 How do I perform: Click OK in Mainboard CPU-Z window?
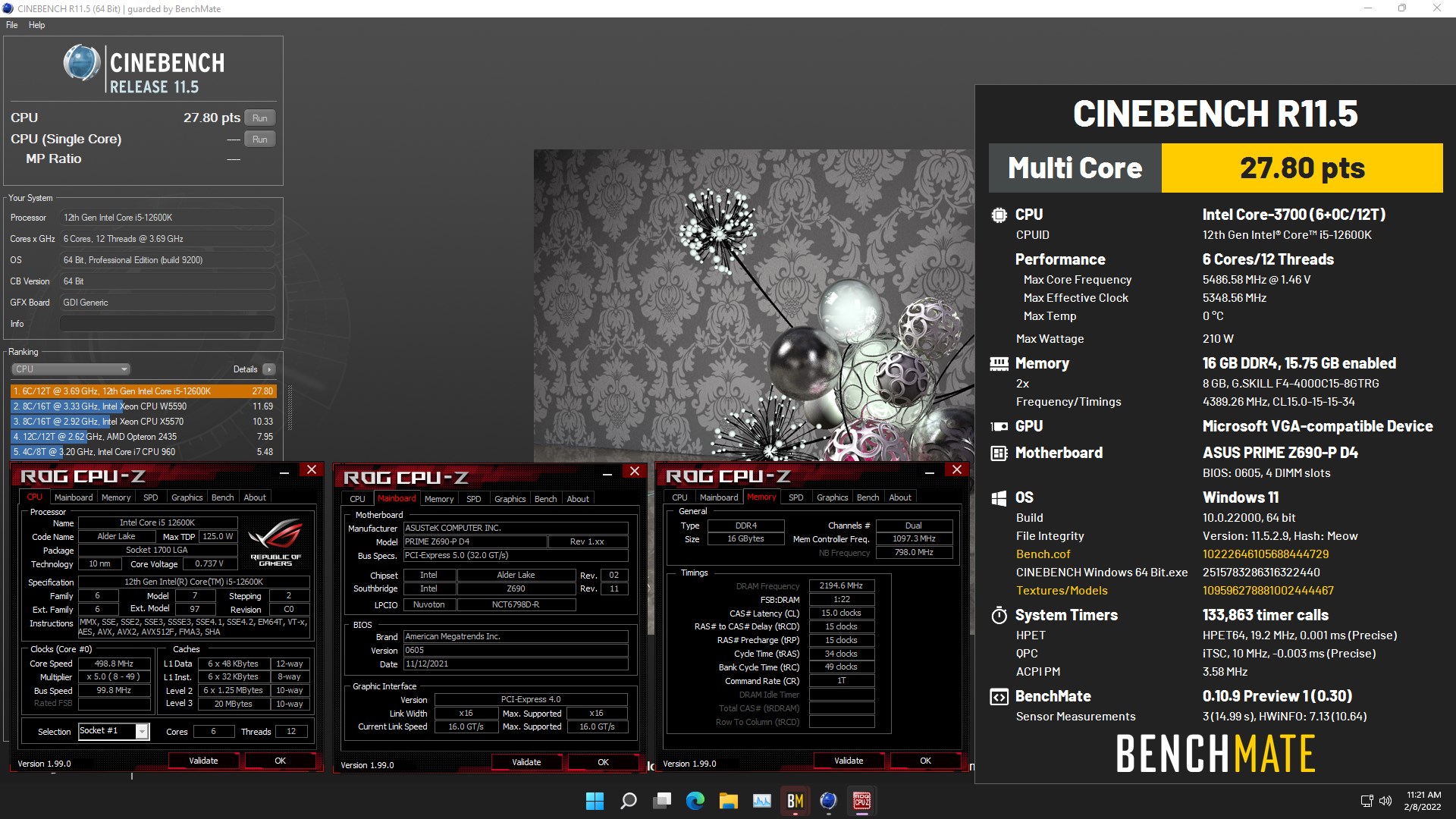[604, 762]
